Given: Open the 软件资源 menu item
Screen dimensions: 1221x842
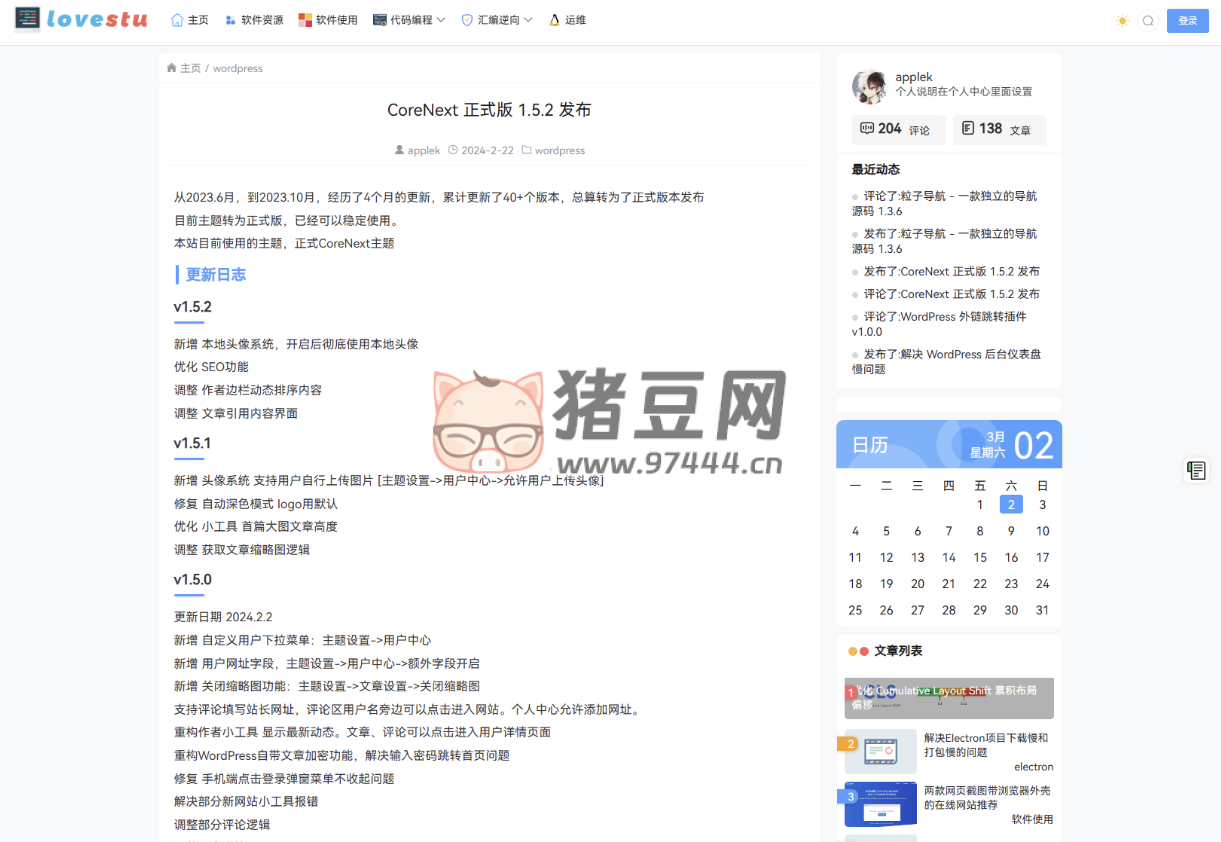Looking at the screenshot, I should [x=254, y=20].
